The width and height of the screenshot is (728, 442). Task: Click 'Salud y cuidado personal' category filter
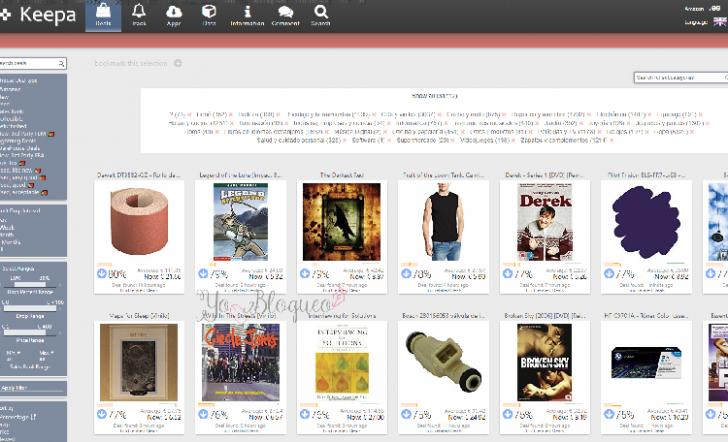[x=299, y=140]
